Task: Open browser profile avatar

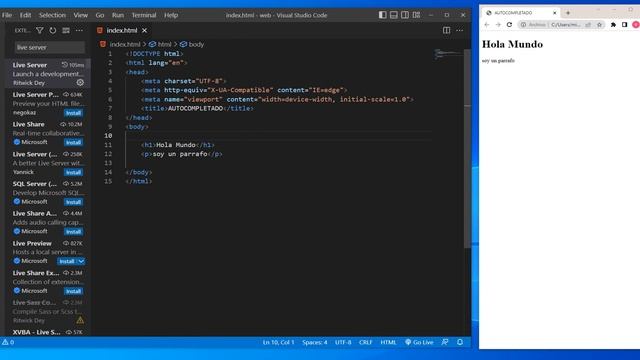Action: [636, 24]
